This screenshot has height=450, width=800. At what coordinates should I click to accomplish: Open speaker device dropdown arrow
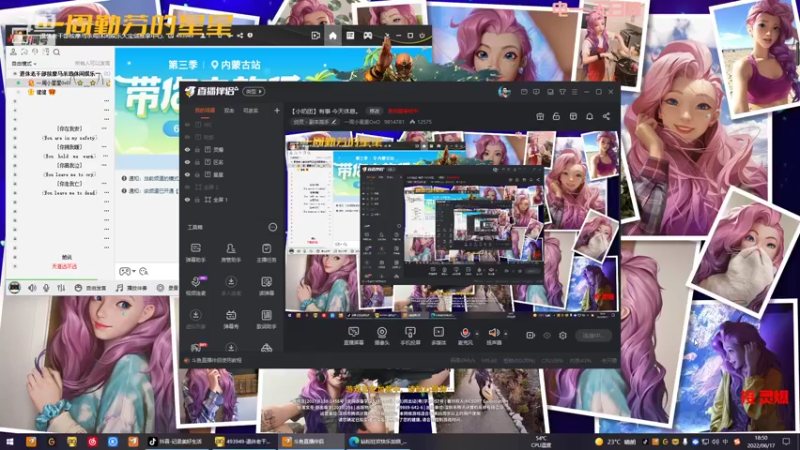(506, 334)
